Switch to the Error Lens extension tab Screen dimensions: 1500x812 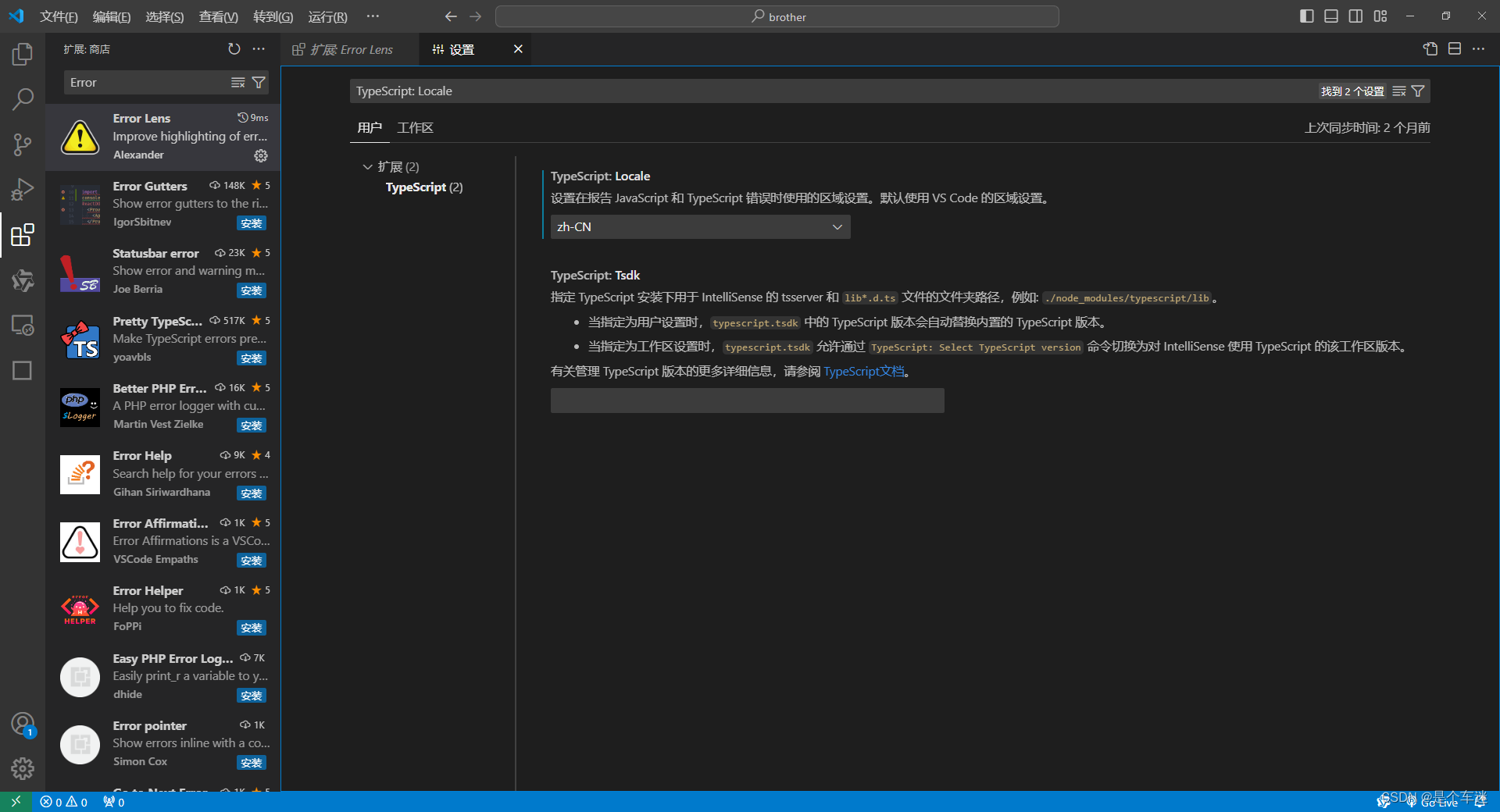[x=349, y=49]
